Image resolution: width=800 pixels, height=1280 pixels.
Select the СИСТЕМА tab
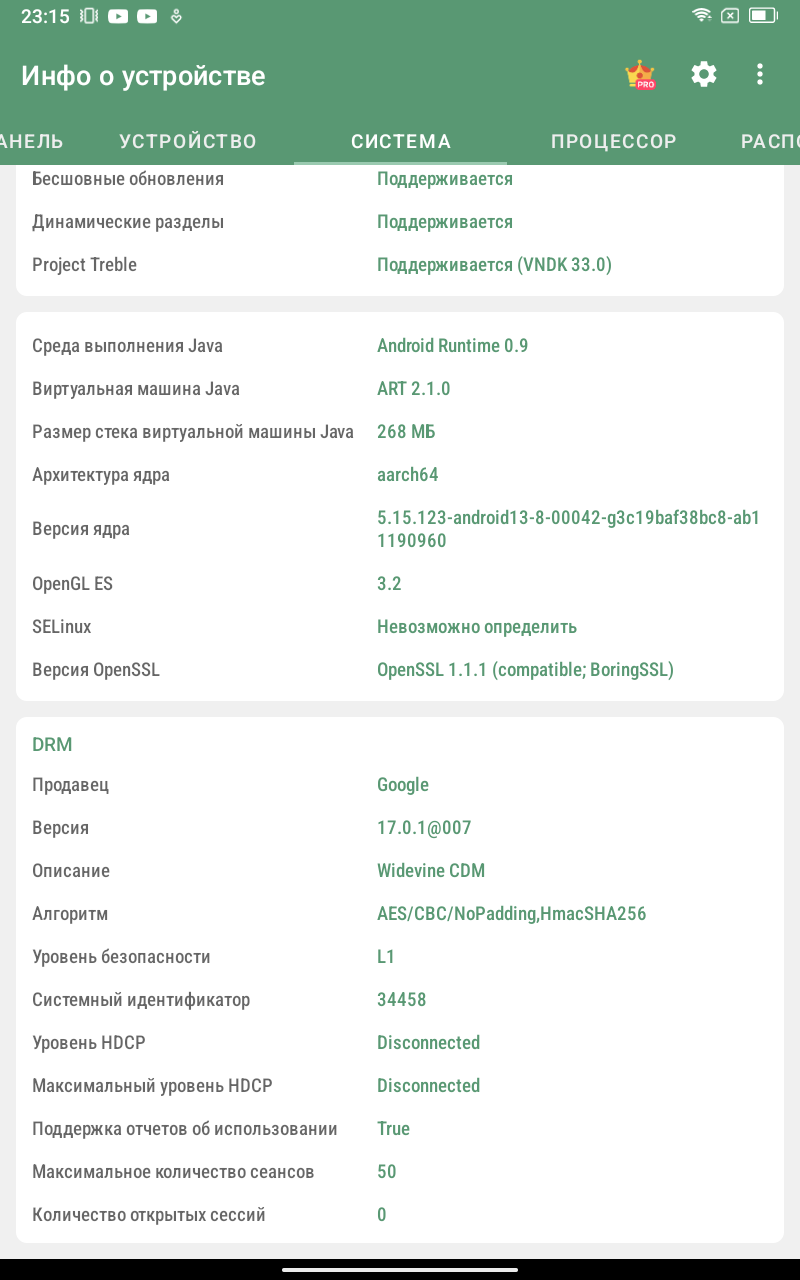[401, 141]
